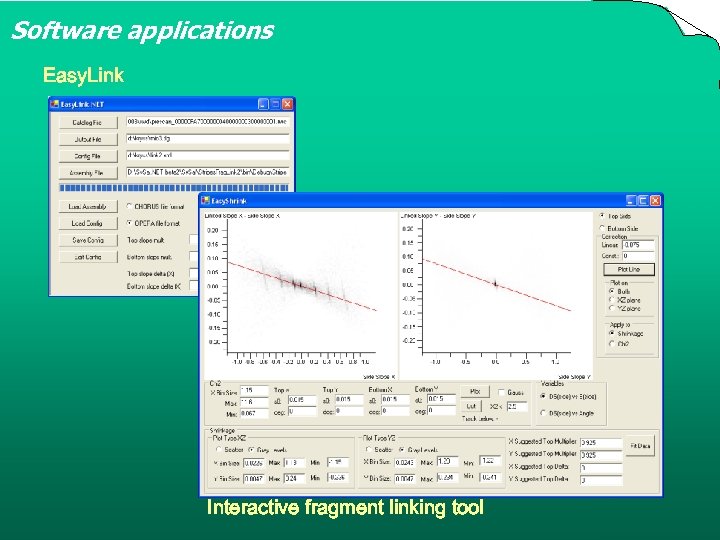The image size is (720, 540).
Task: Click the Catalog File button in EasyLink
Action: coord(88,123)
